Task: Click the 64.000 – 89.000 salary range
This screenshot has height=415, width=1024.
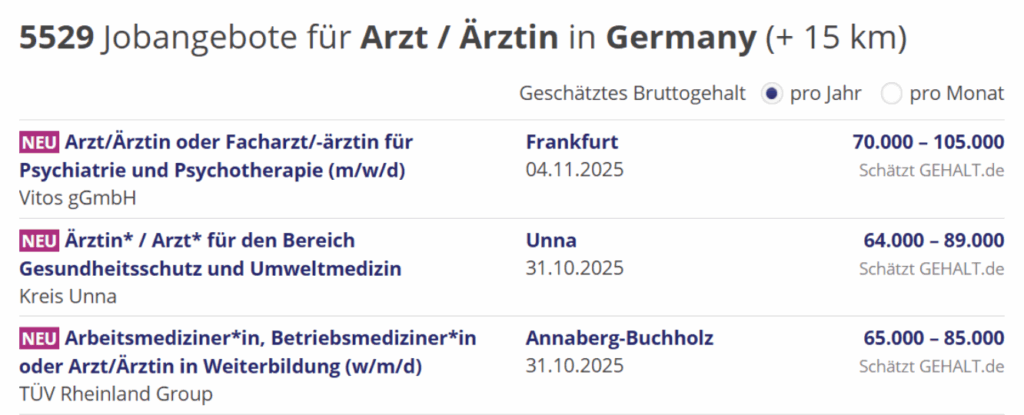Action: 934,241
